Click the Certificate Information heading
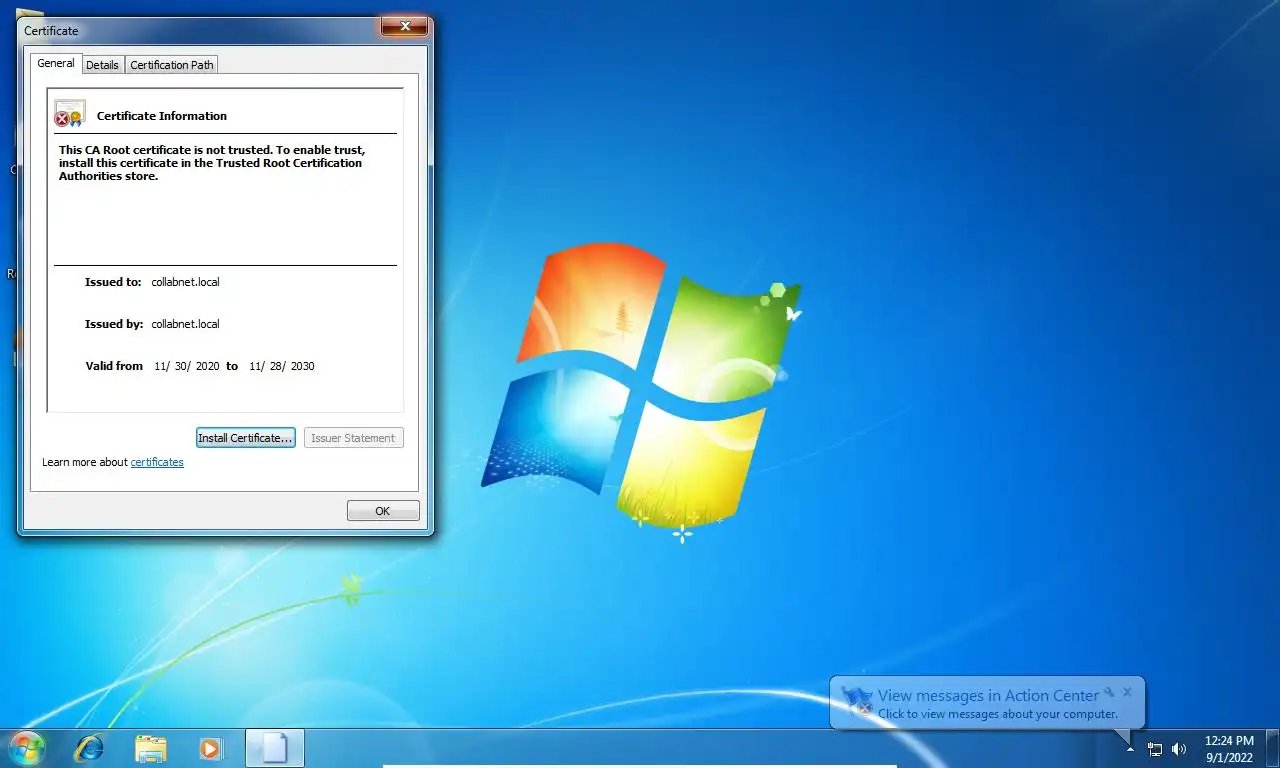This screenshot has width=1280, height=768. click(162, 116)
